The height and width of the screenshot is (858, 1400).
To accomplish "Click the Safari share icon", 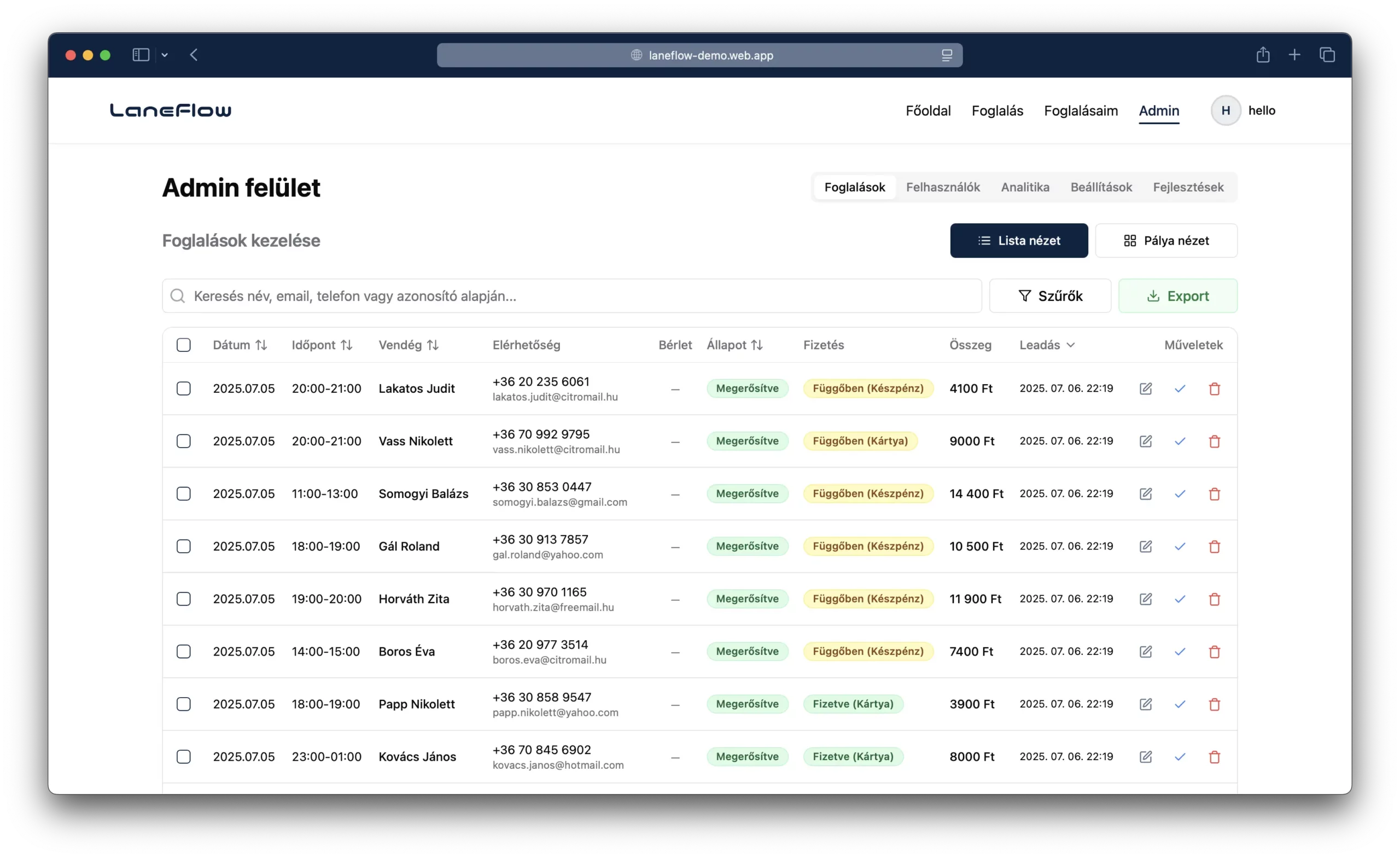I will pos(1263,55).
